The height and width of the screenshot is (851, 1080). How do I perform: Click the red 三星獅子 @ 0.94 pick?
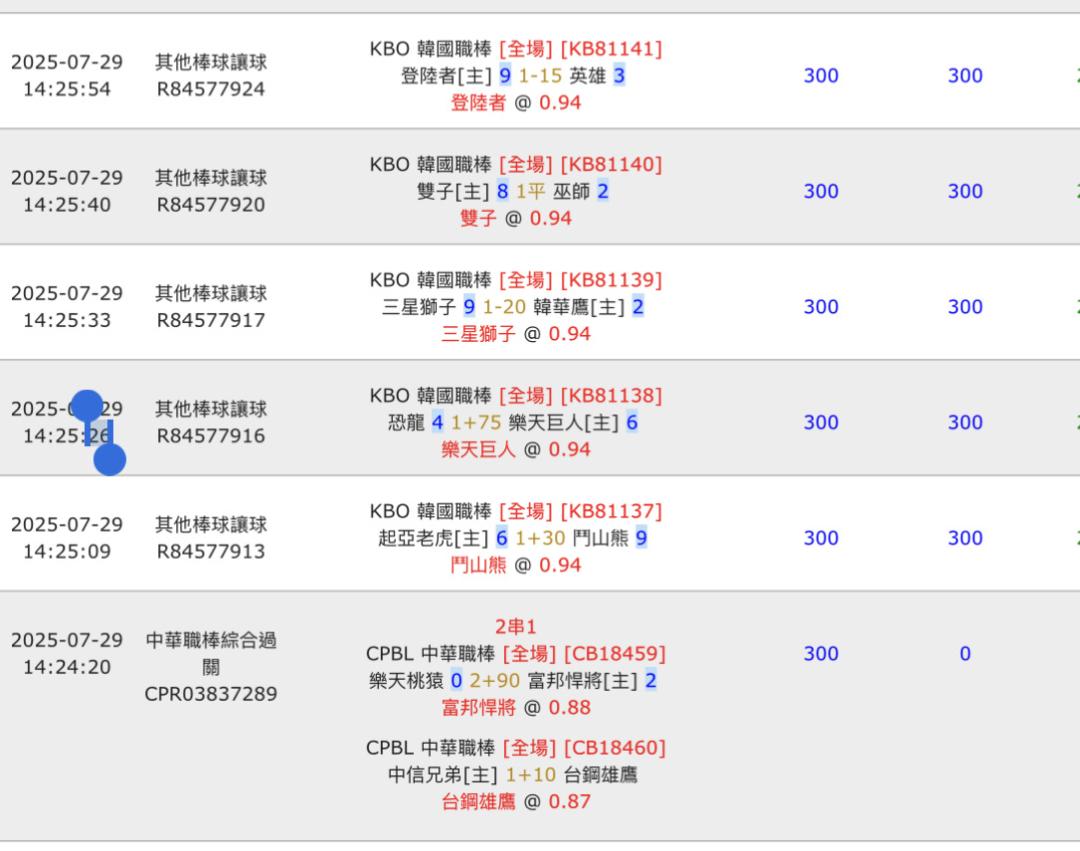click(516, 334)
